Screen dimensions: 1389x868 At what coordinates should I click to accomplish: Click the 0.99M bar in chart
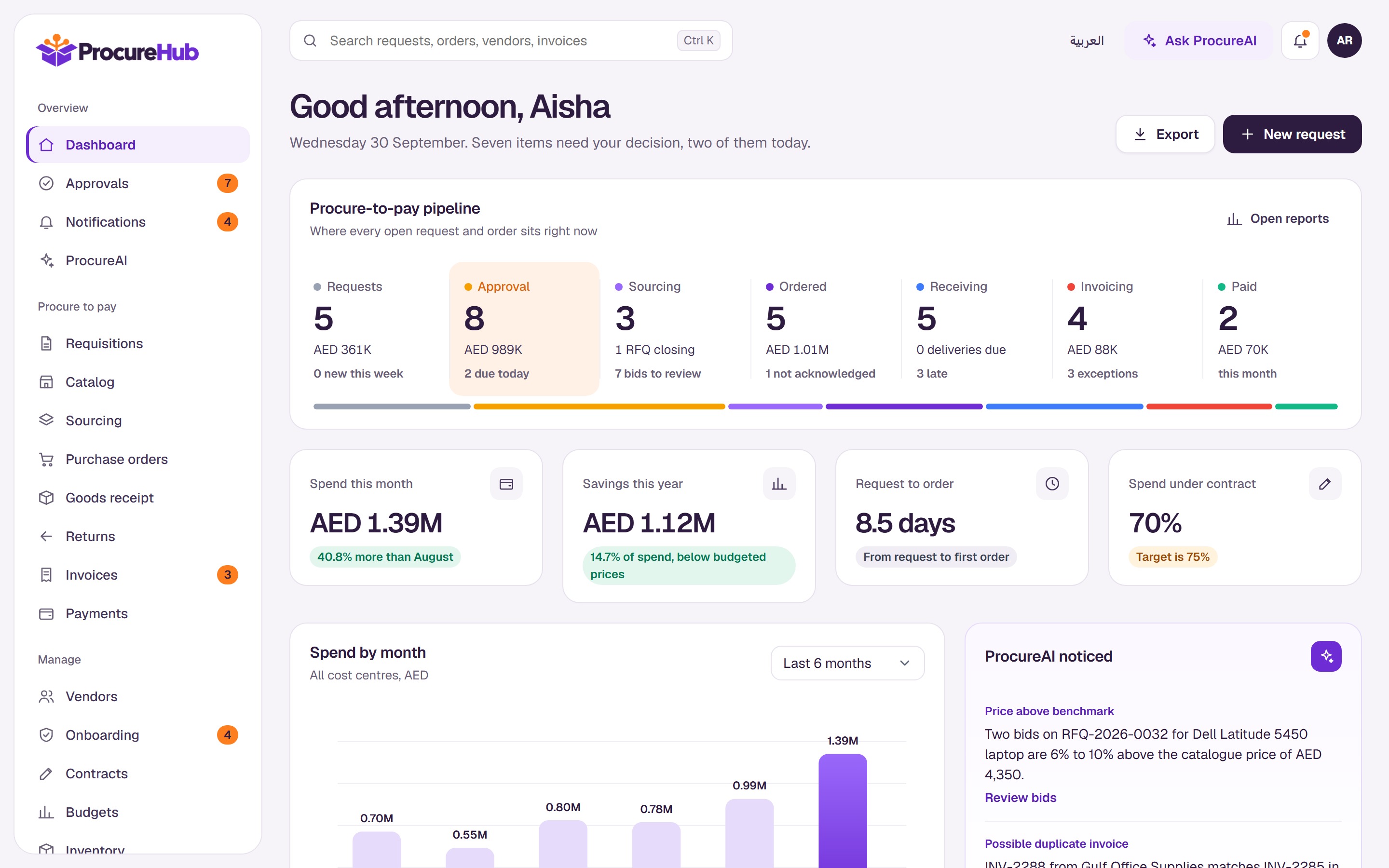click(749, 833)
